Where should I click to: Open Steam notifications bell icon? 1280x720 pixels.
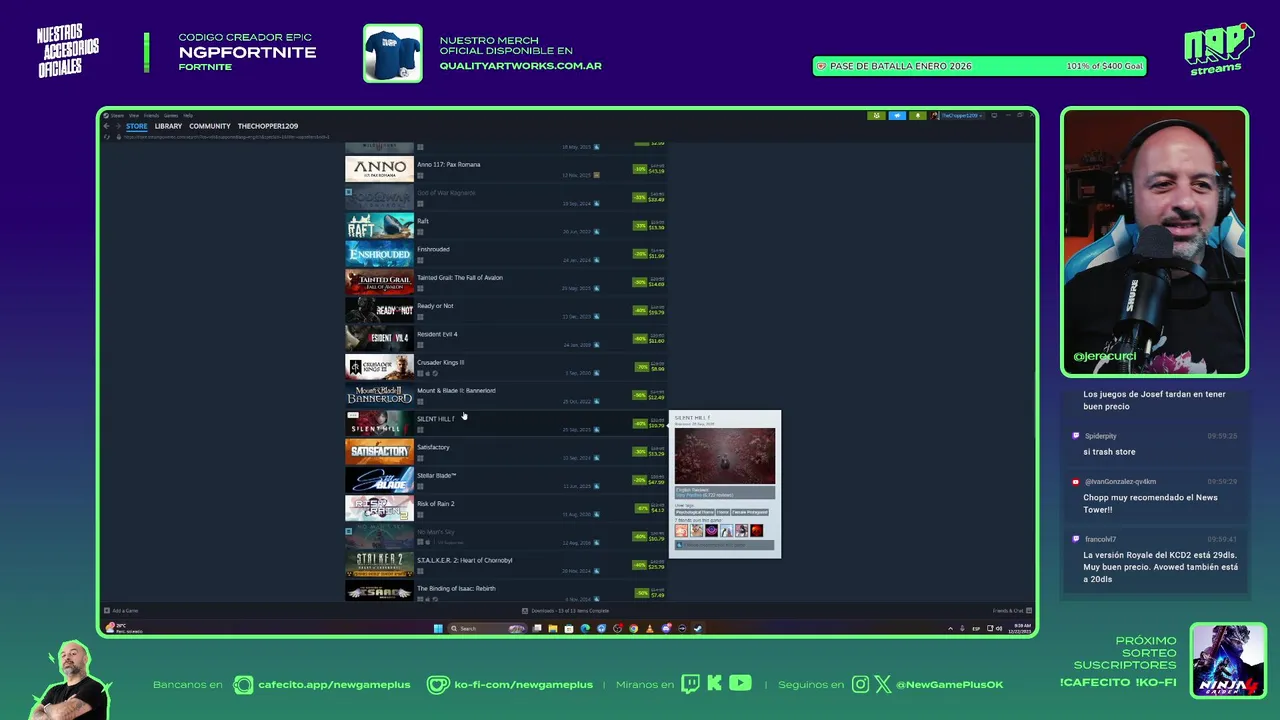coord(918,116)
